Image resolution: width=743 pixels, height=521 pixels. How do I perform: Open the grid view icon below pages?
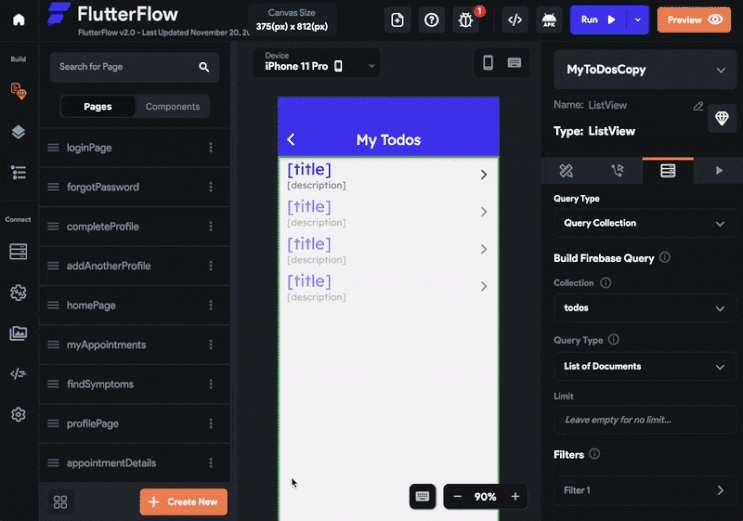60,502
